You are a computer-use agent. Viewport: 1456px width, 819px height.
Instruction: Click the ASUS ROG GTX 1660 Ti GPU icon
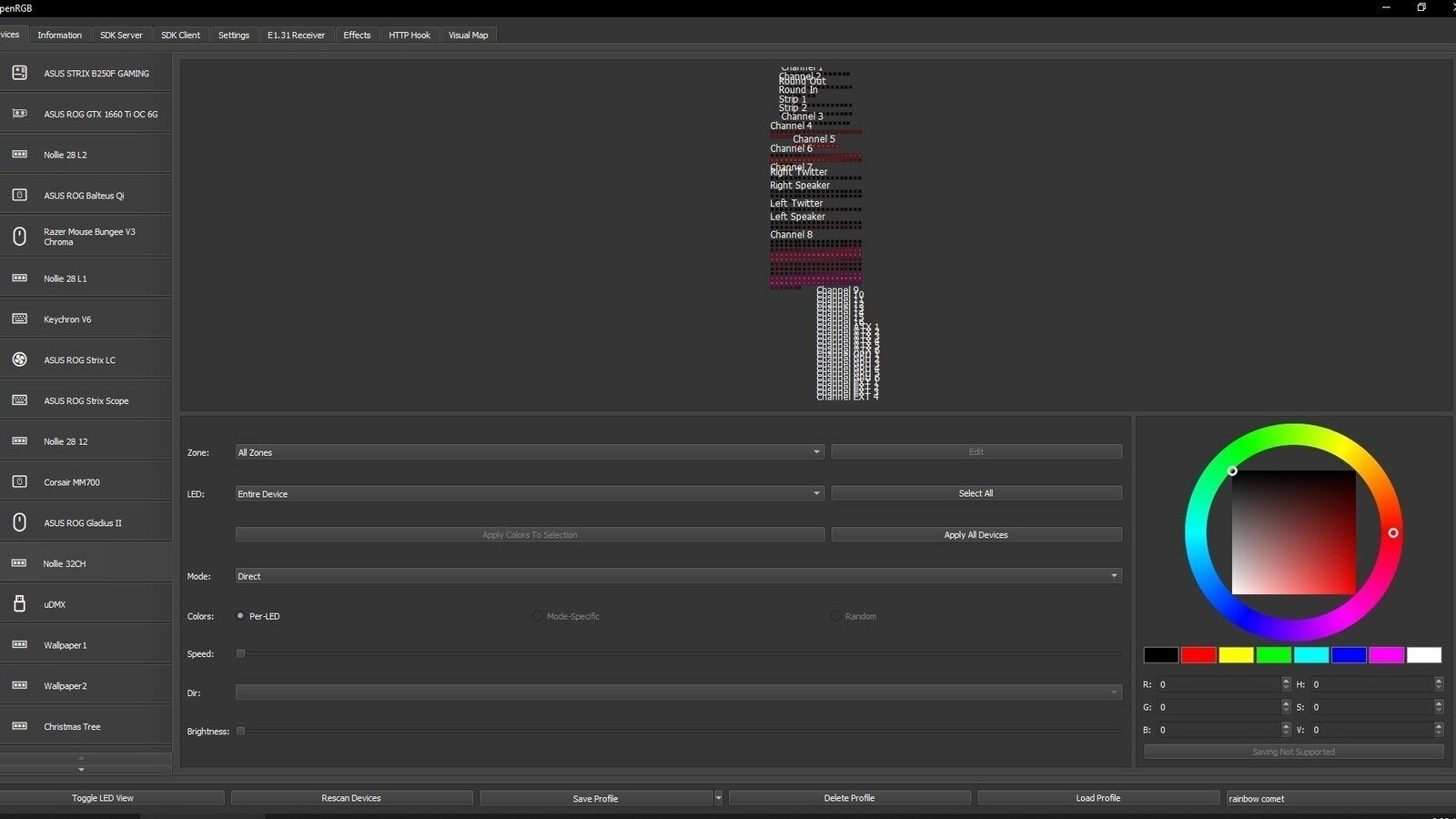[x=19, y=114]
